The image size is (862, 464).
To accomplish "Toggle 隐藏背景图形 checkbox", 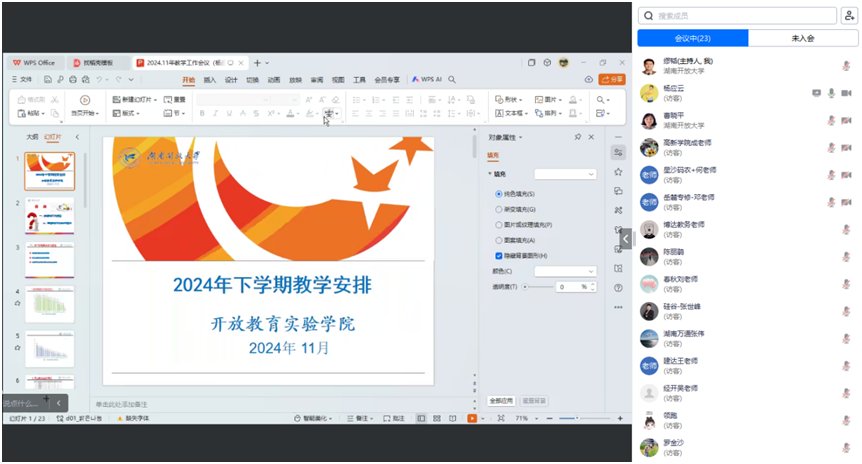I will point(500,256).
